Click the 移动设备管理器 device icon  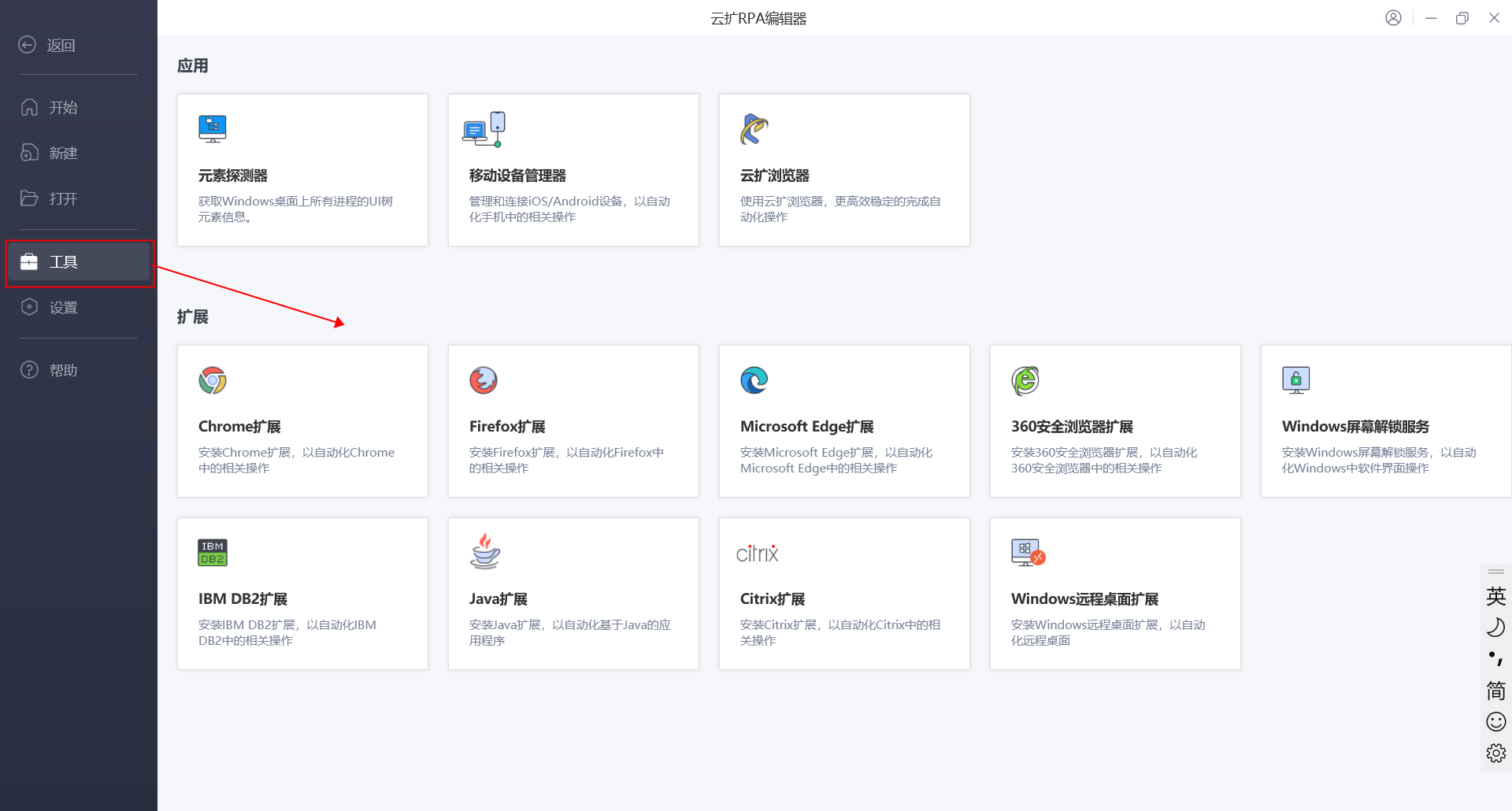(484, 129)
